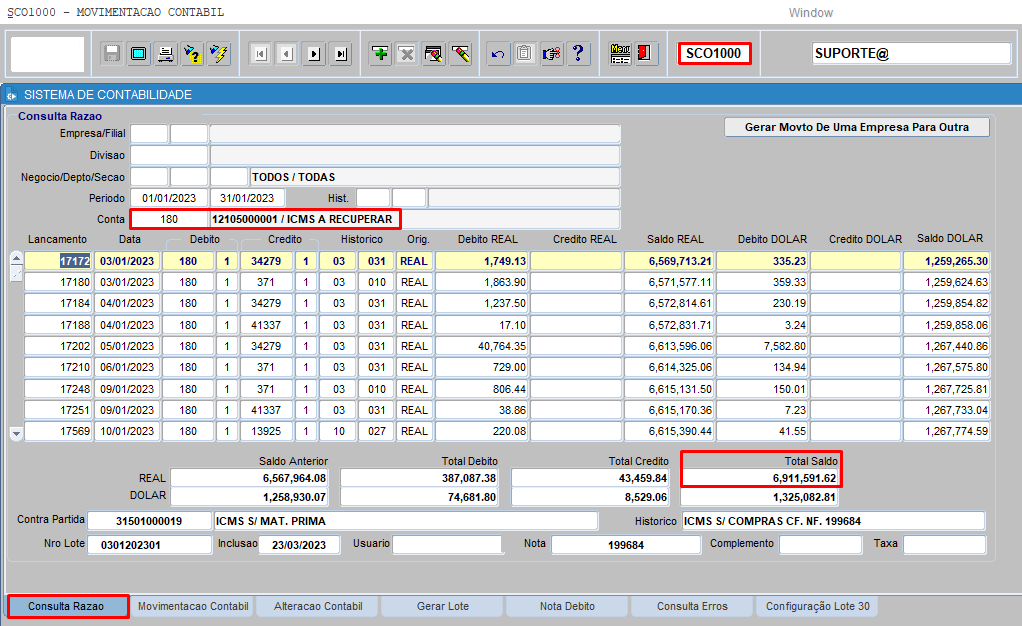Click the SUPORTE@ user field
Image resolution: width=1022 pixels, height=626 pixels.
click(911, 53)
